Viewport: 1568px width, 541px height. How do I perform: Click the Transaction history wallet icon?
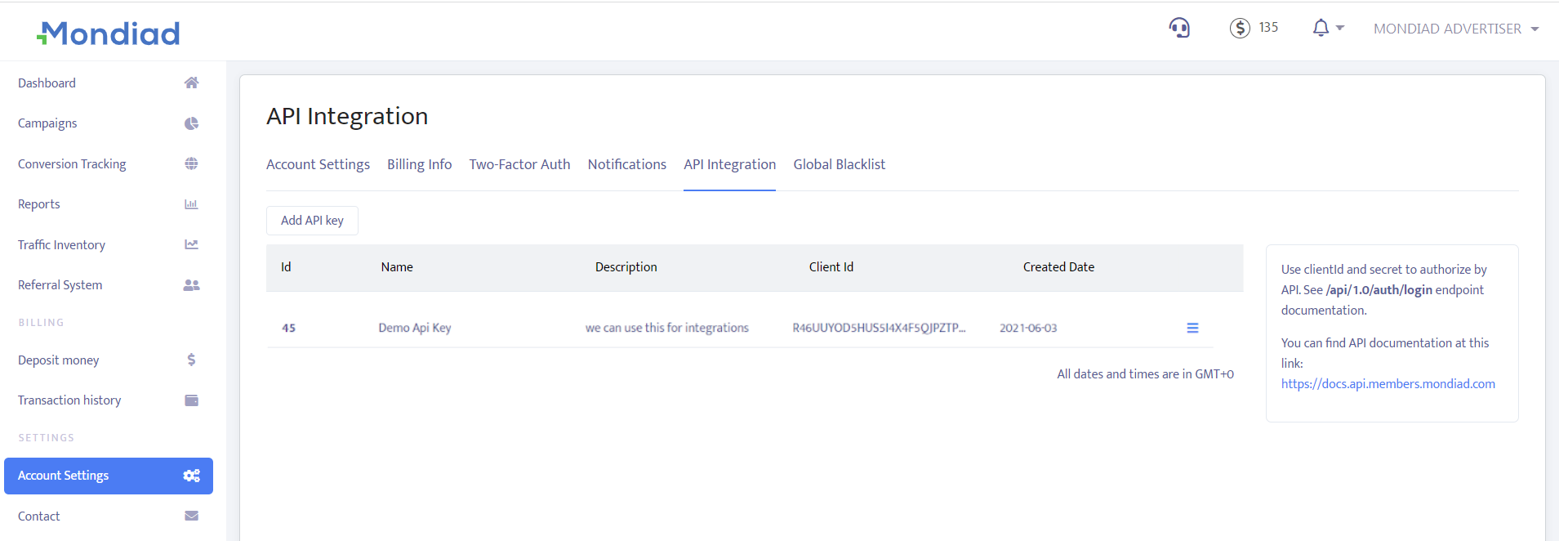click(x=191, y=400)
